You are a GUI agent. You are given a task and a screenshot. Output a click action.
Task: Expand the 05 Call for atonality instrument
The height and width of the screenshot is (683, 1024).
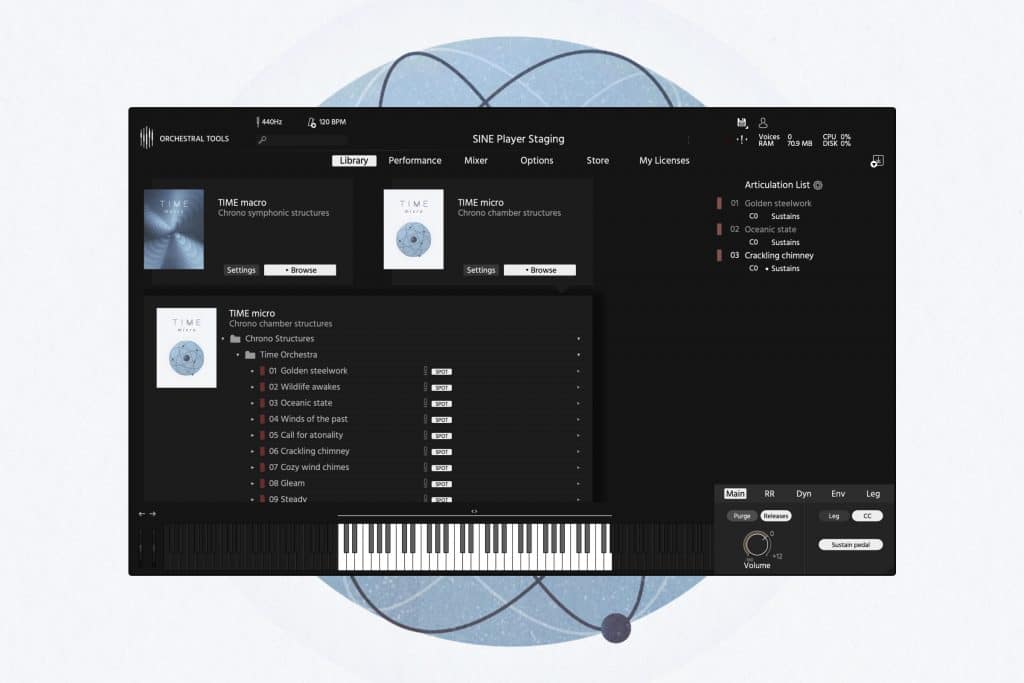[252, 436]
